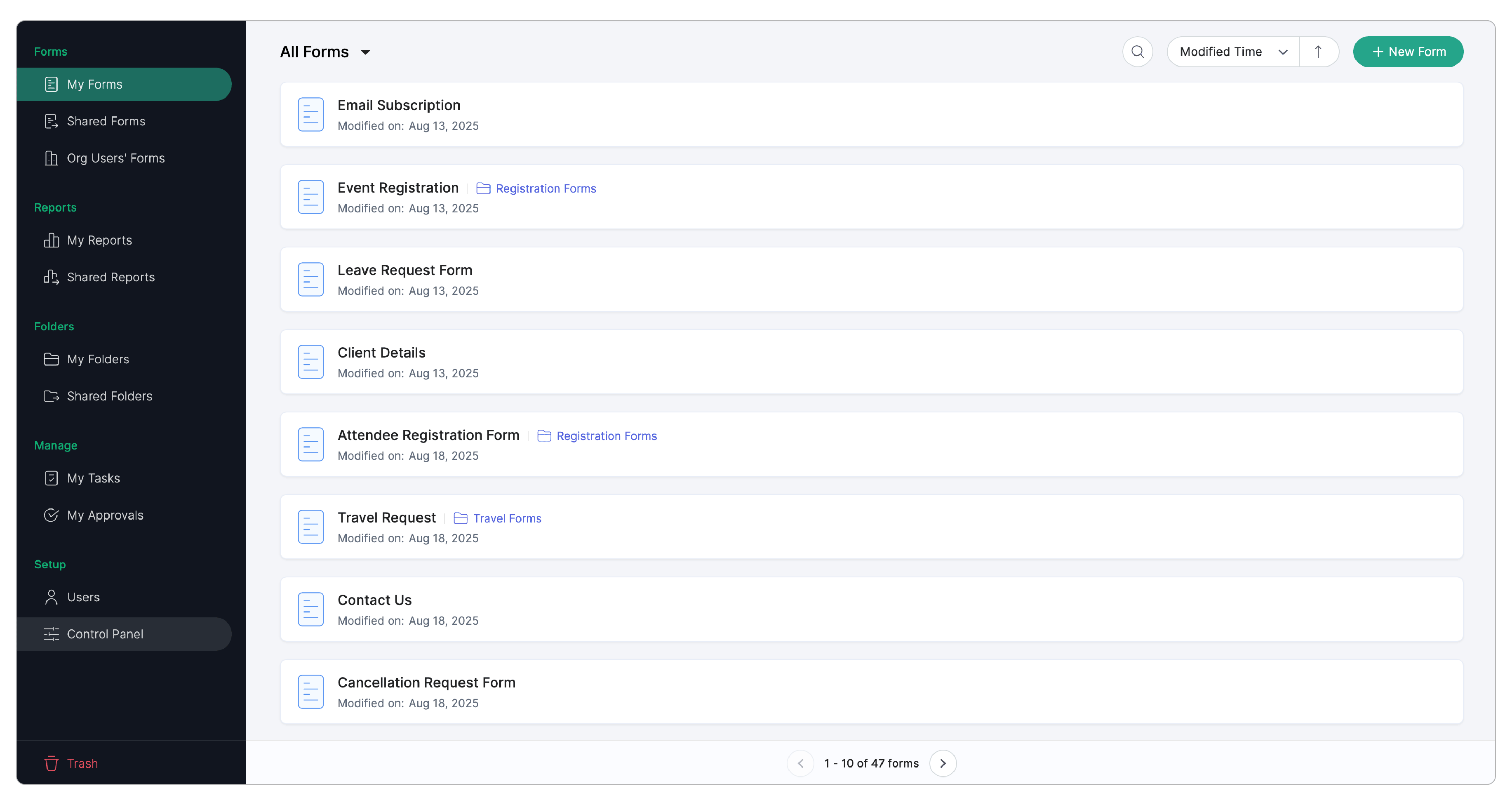The width and height of the screenshot is (1512, 805).
Task: Click the Shared Folders icon
Action: click(x=51, y=396)
